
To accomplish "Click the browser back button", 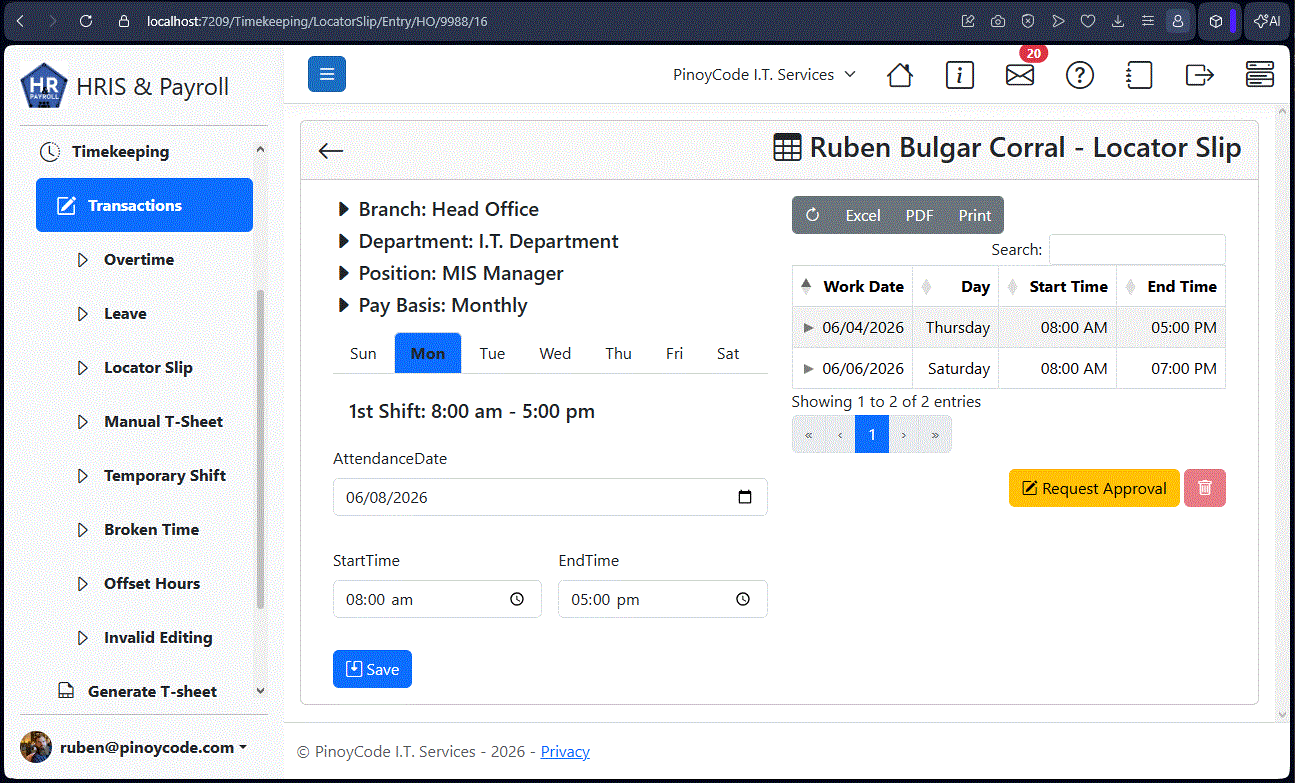I will 21,20.
